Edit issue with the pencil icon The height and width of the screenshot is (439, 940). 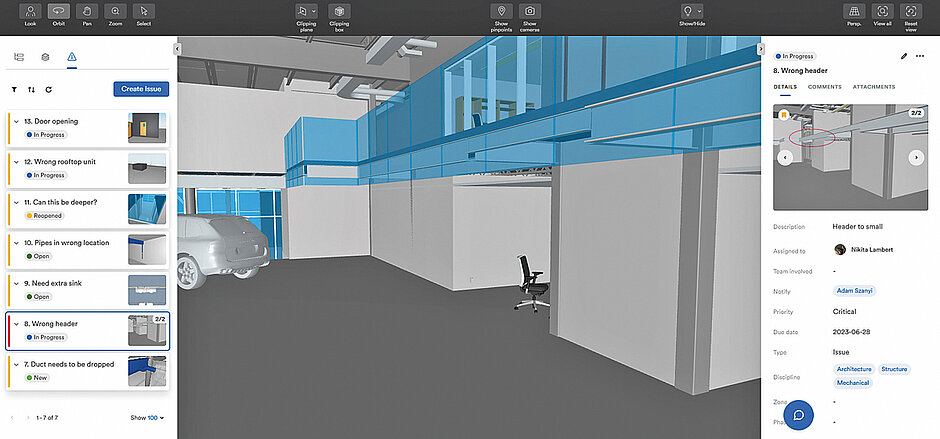click(x=904, y=56)
